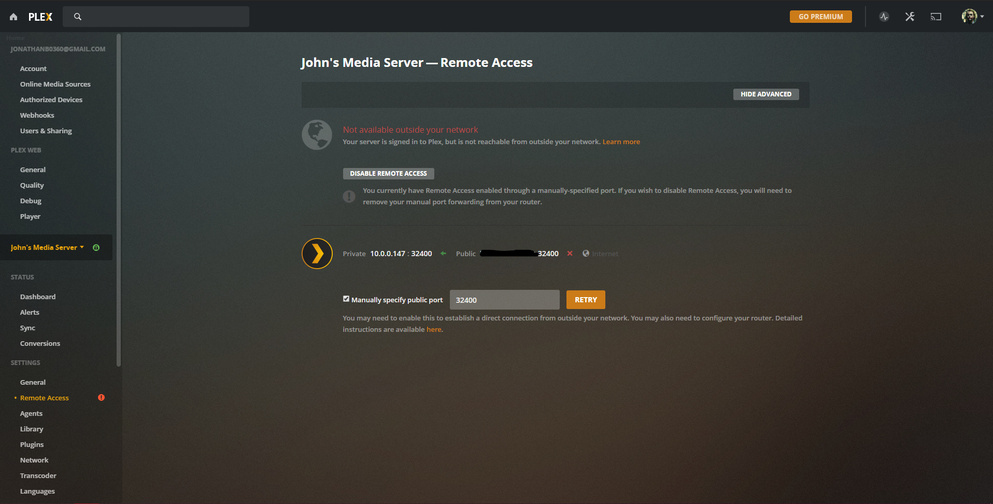Open Debug settings
This screenshot has height=504, width=993.
click(30, 201)
